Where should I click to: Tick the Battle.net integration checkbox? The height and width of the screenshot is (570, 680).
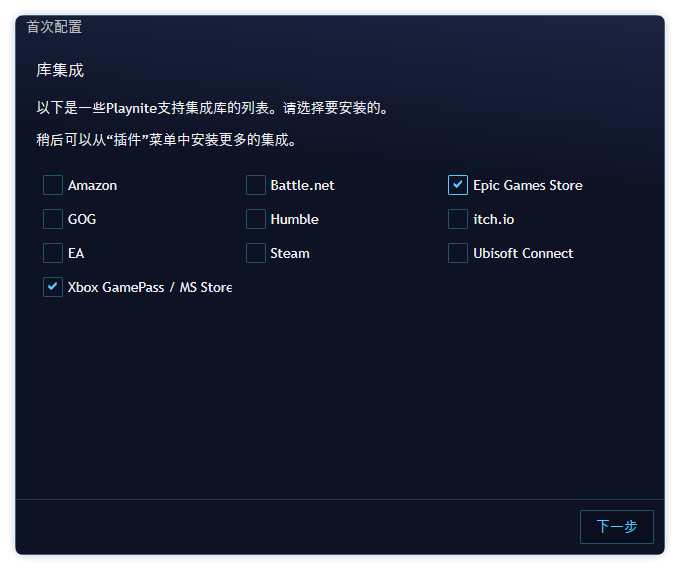coord(255,185)
